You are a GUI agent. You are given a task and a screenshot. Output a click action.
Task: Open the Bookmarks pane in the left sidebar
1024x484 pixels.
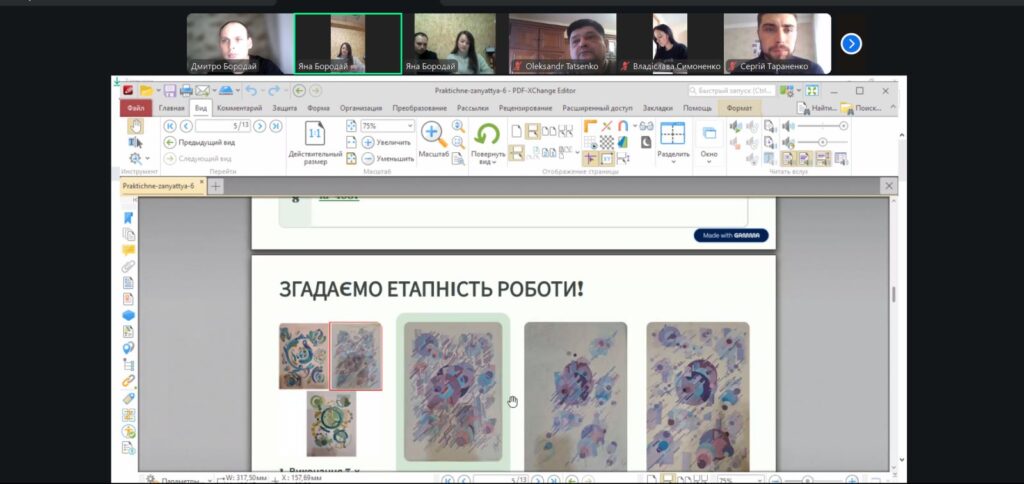pyautogui.click(x=128, y=218)
